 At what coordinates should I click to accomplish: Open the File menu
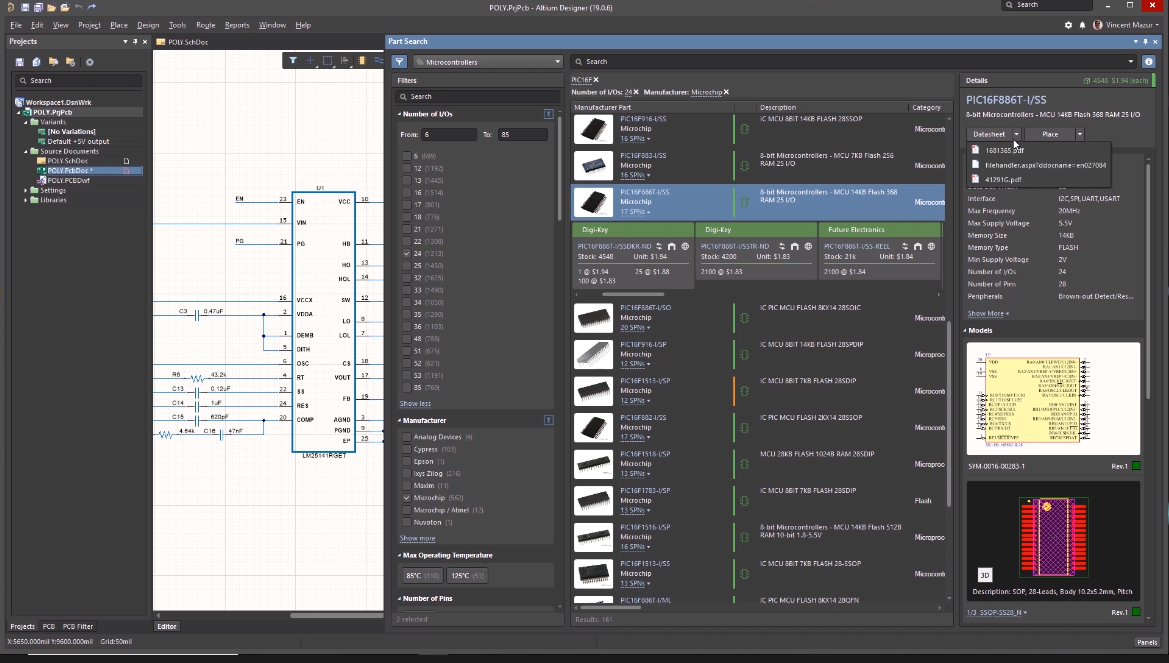pos(16,25)
